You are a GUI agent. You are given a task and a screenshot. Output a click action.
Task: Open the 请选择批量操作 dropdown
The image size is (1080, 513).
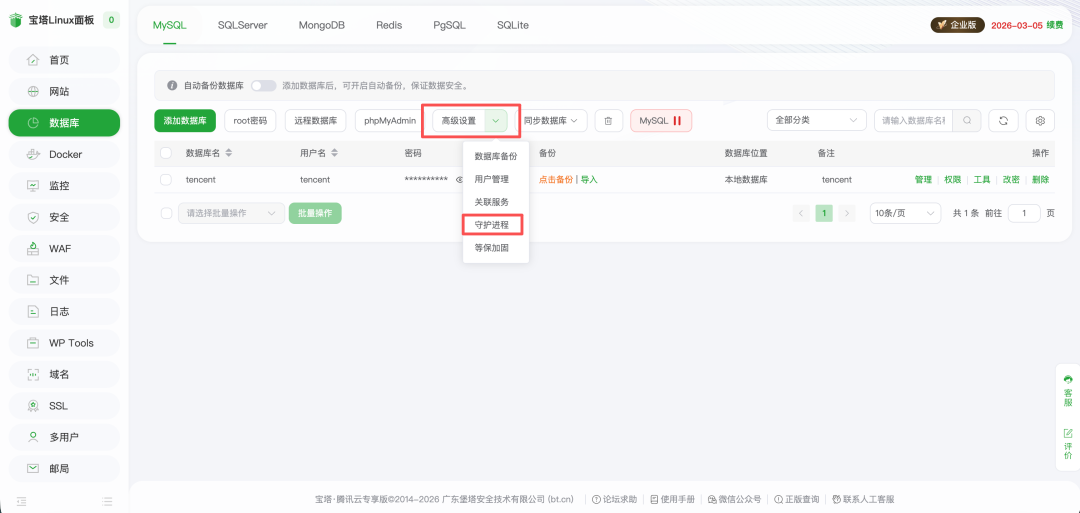[x=231, y=213]
